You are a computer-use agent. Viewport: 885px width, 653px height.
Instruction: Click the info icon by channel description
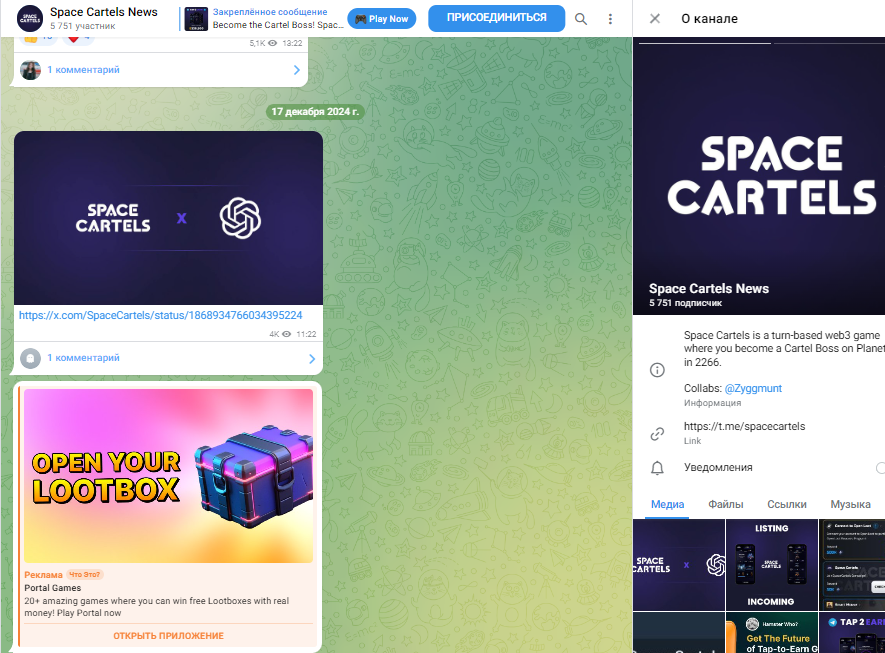click(x=657, y=370)
